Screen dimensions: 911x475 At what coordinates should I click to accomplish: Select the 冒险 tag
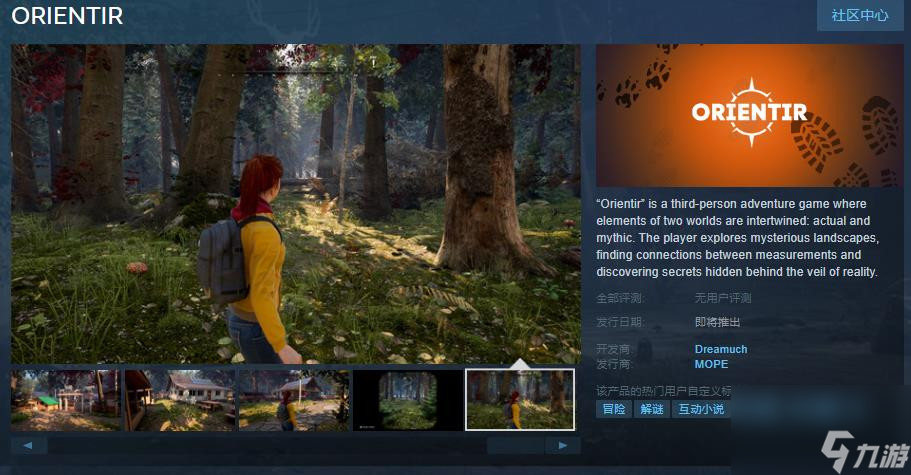[614, 409]
